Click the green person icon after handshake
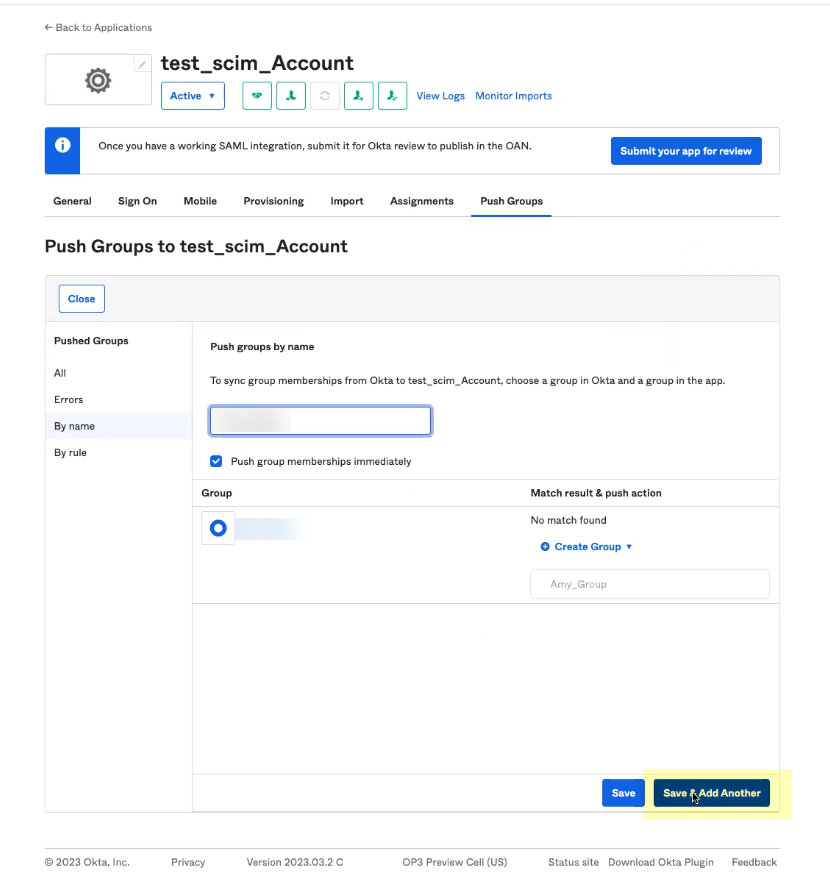The width and height of the screenshot is (830, 877). pyautogui.click(x=291, y=96)
